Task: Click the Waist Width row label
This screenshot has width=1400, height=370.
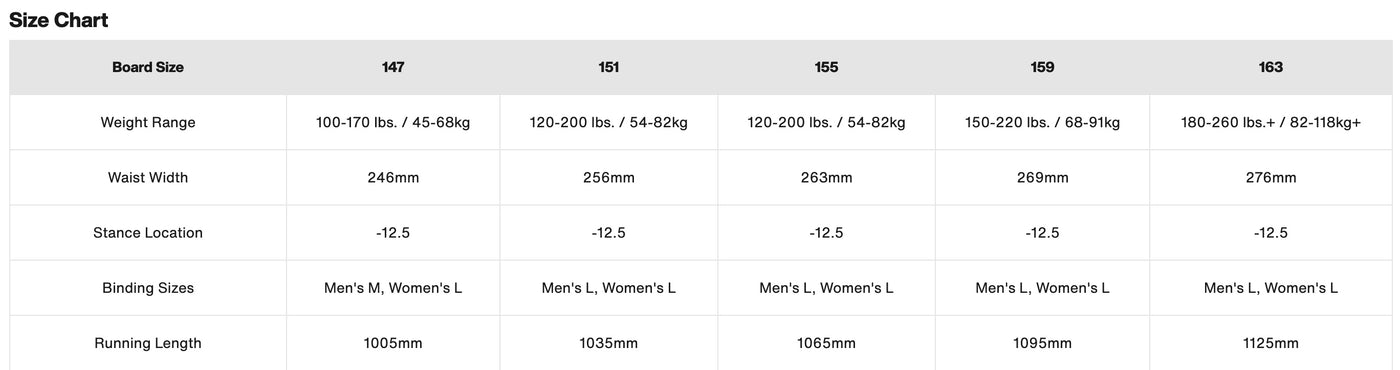Action: tap(148, 178)
